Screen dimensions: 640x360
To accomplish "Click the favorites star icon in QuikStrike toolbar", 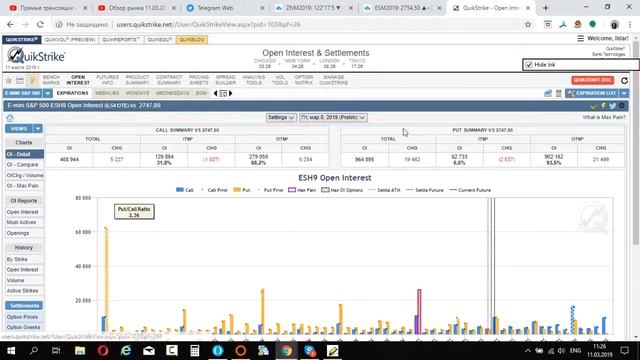I will [x=8, y=80].
